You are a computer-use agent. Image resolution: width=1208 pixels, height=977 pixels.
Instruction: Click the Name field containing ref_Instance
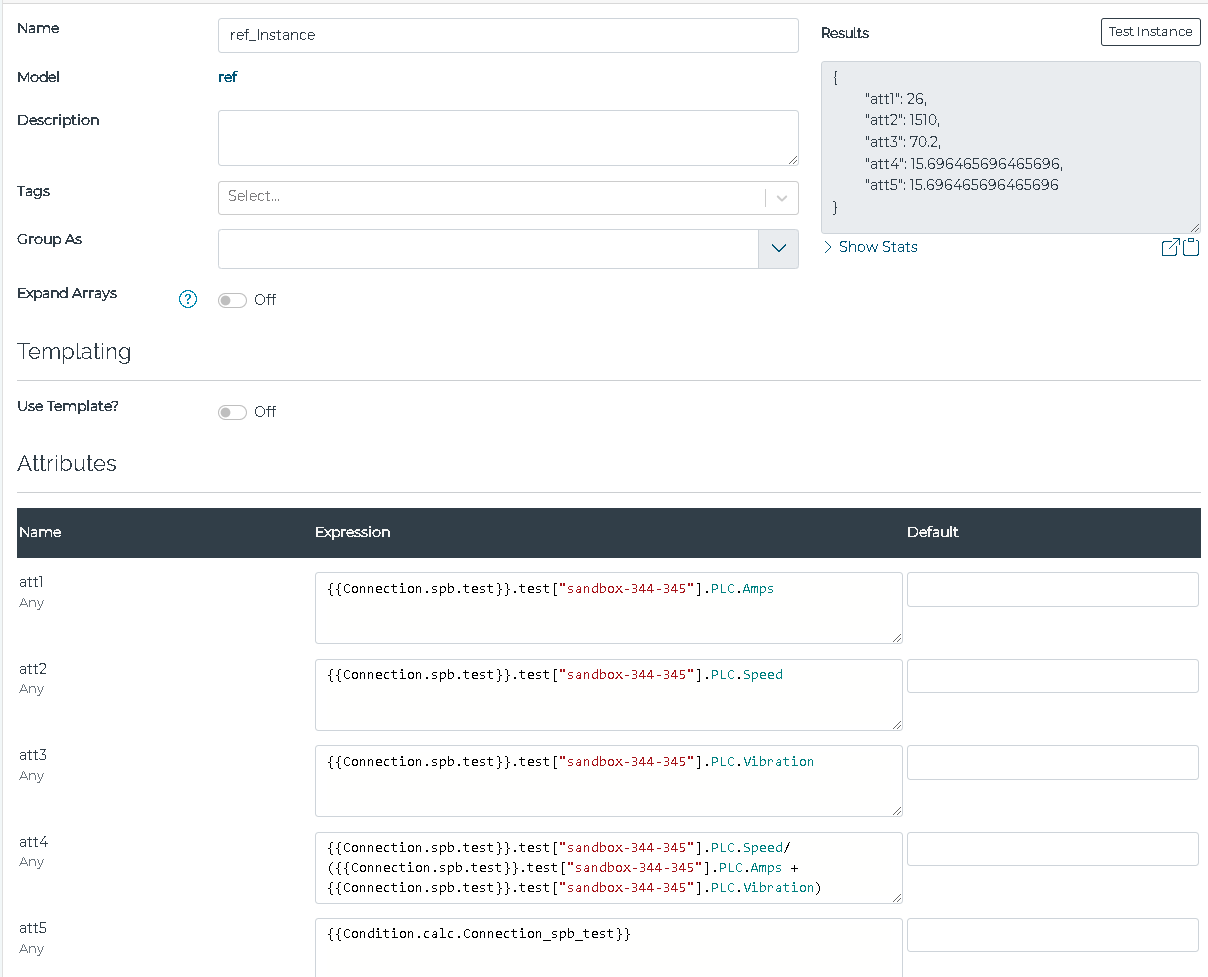point(507,35)
